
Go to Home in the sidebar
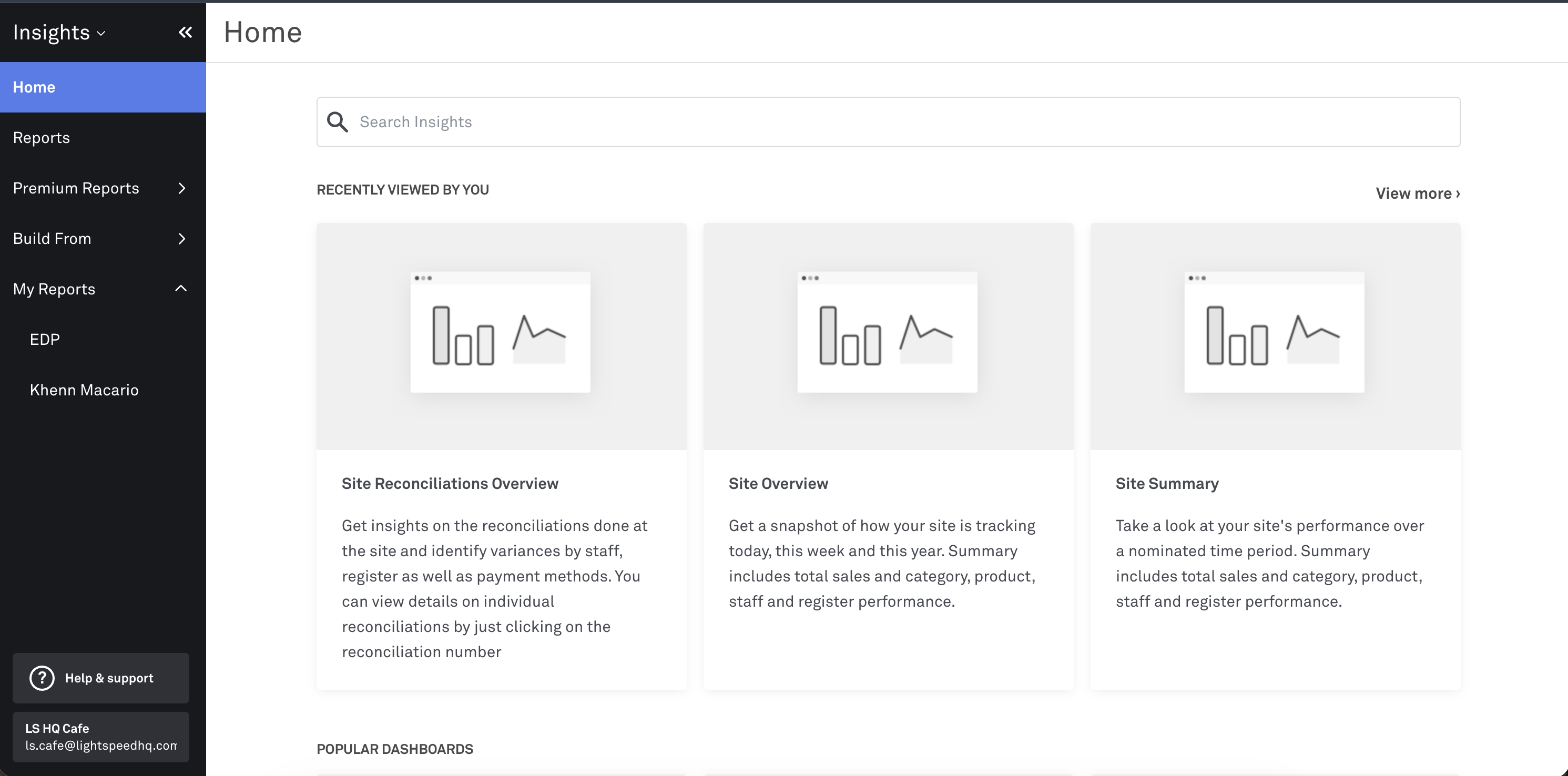tap(103, 87)
